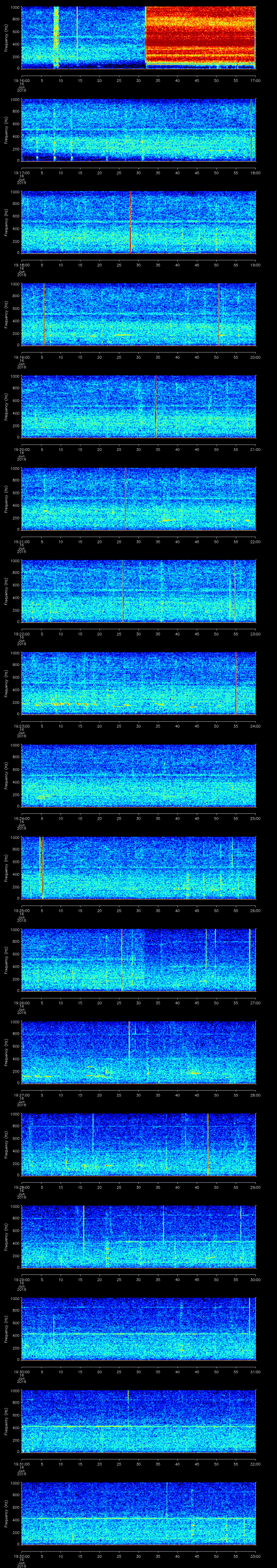Click the Frequency (Hz) label of the 19:24:00 panel
This screenshot has width=277, height=1568.
click(x=6, y=775)
